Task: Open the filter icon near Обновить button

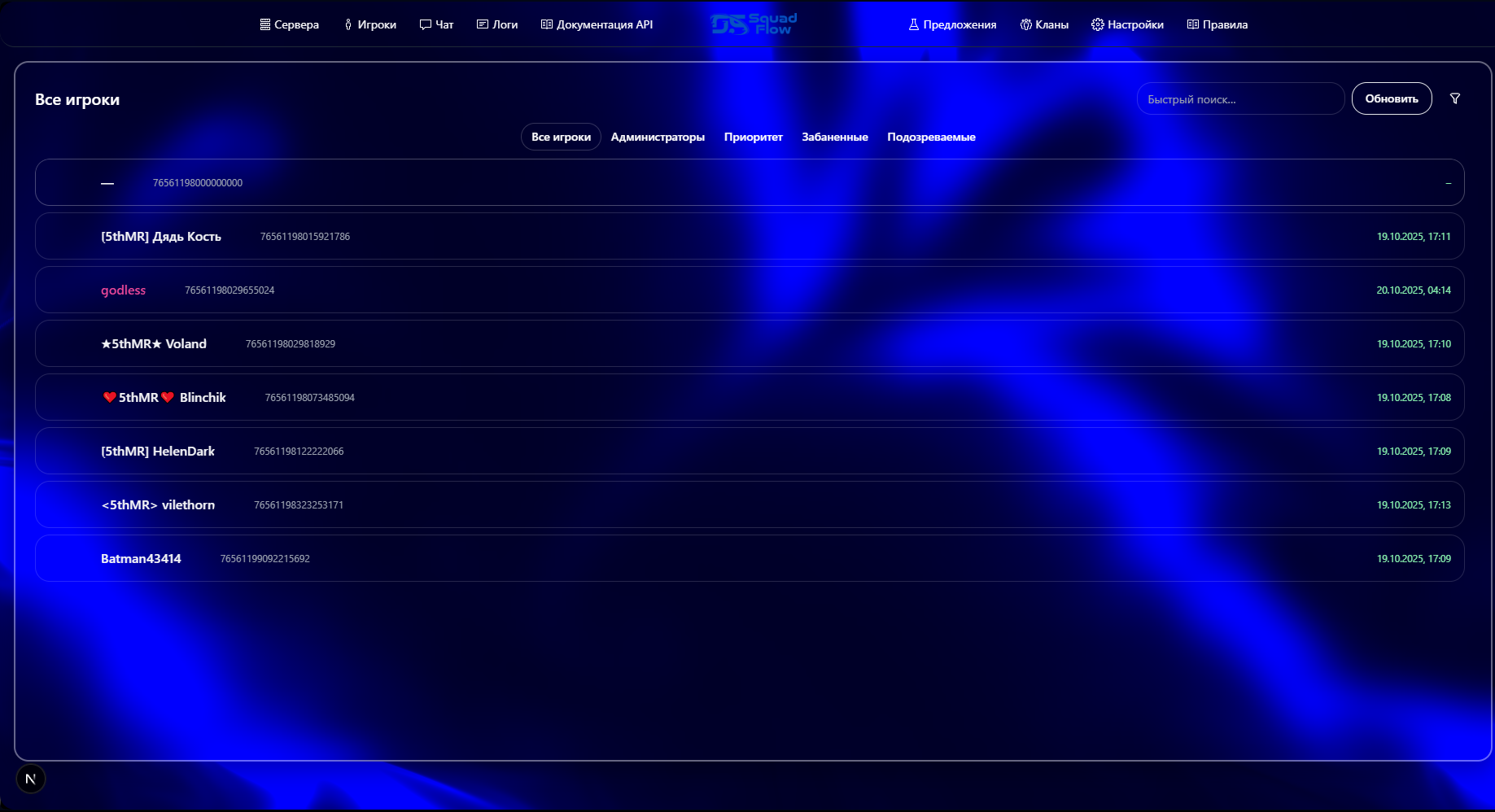Action: [1455, 98]
